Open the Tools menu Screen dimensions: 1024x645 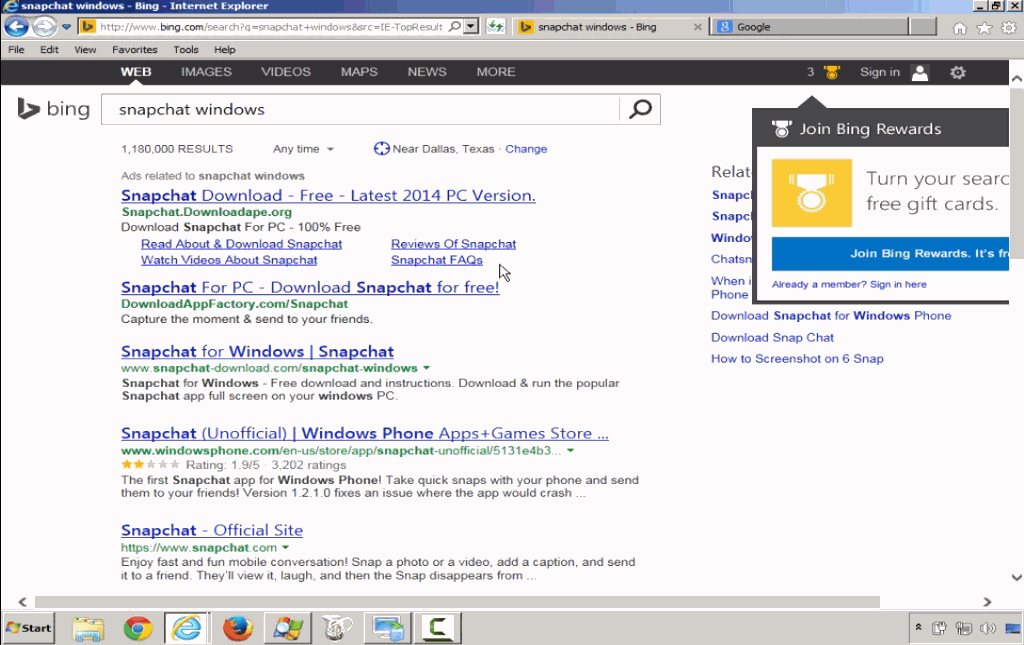(185, 50)
